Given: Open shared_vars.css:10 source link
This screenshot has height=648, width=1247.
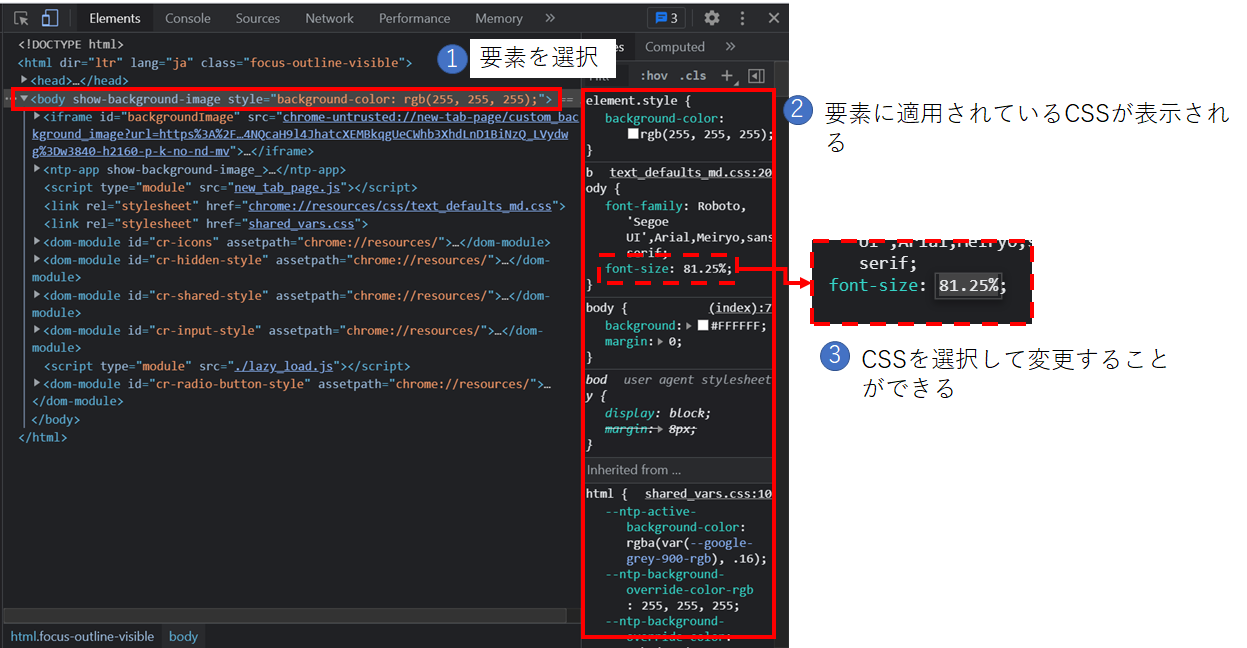Looking at the screenshot, I should click(708, 493).
